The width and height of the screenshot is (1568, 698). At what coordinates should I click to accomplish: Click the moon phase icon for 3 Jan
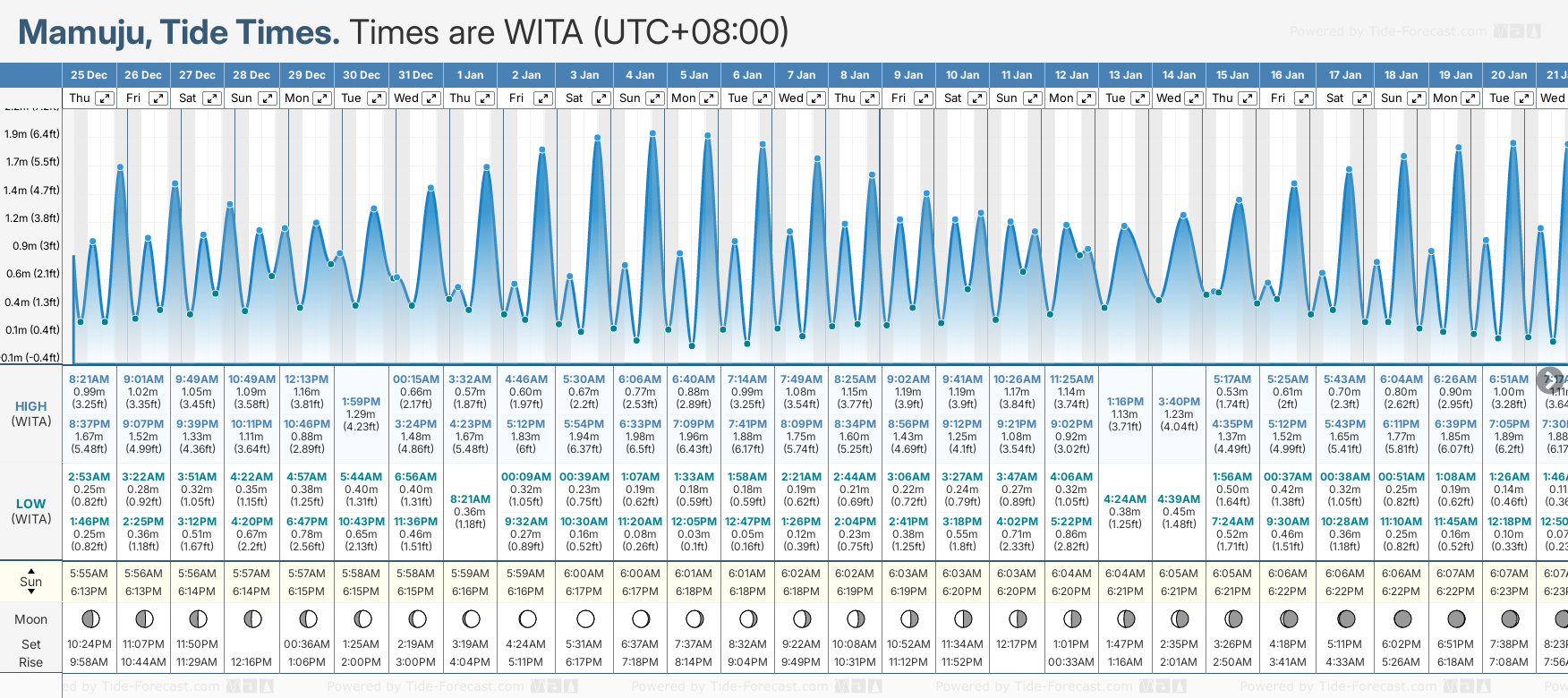point(585,618)
